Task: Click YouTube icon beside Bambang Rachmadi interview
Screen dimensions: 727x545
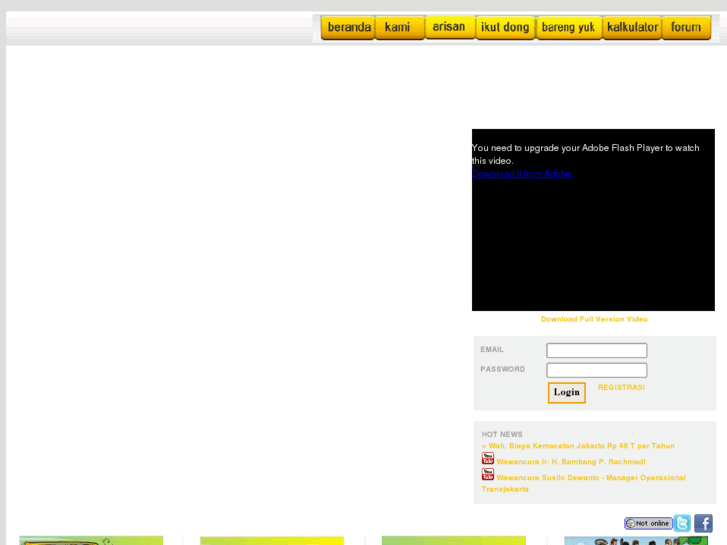Action: (488, 458)
